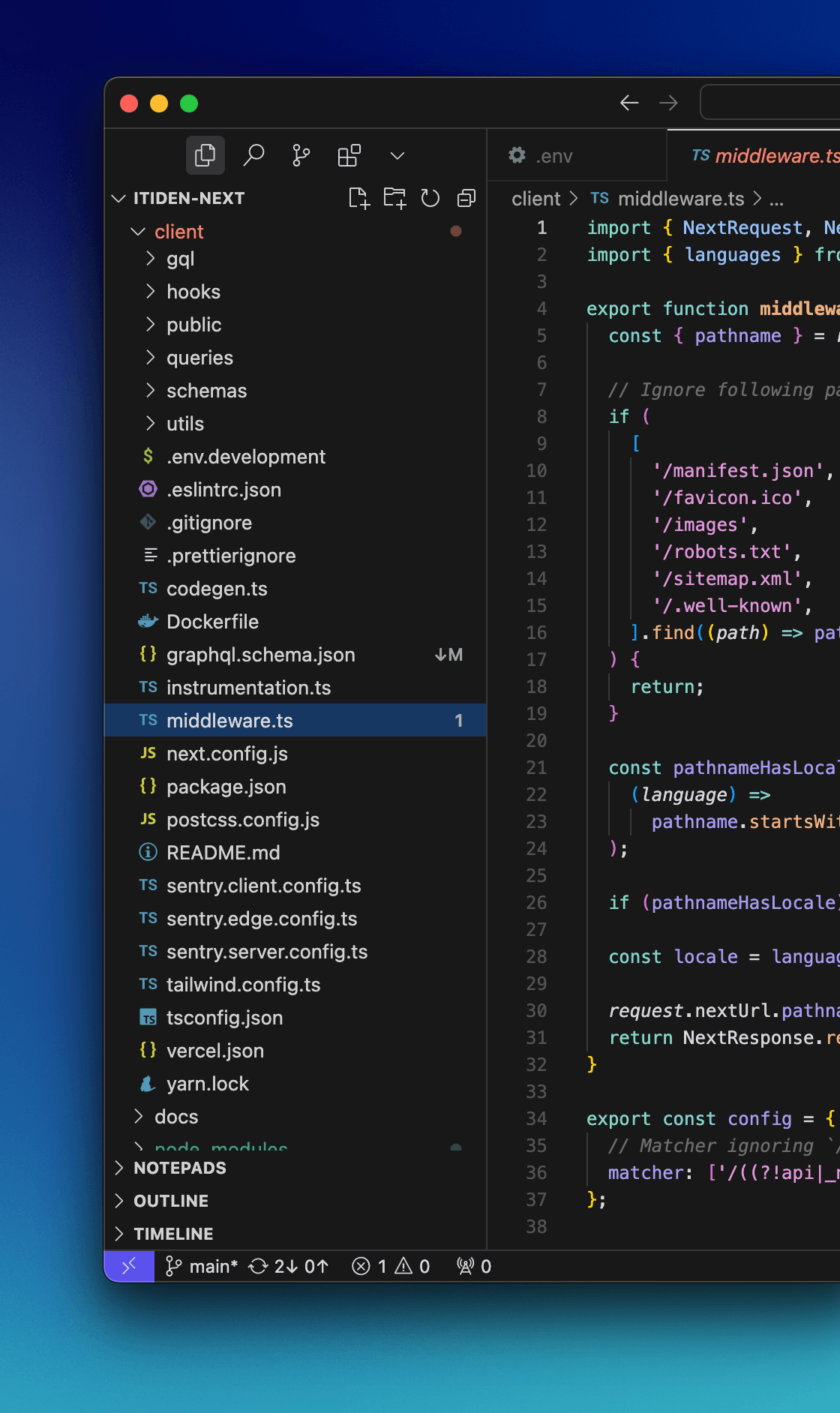Viewport: 840px width, 1413px height.
Task: Open the Extensions view
Action: pos(349,155)
